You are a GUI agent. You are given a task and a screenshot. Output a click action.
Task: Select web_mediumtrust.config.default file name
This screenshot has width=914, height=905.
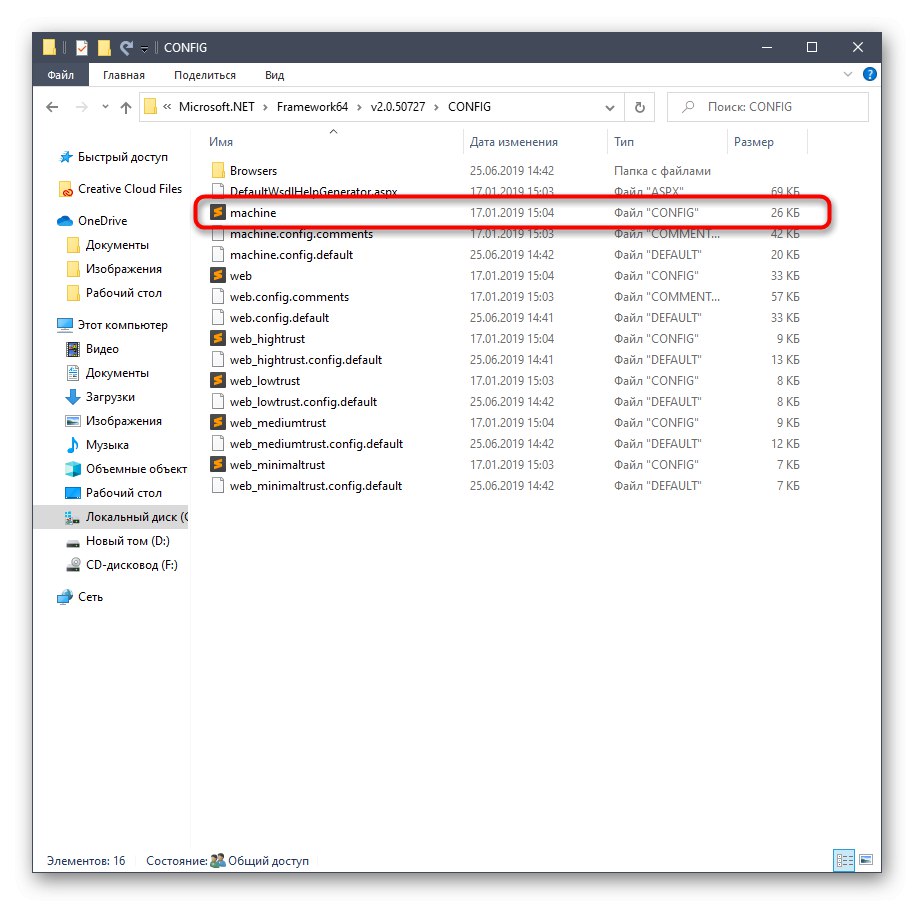click(x=316, y=444)
